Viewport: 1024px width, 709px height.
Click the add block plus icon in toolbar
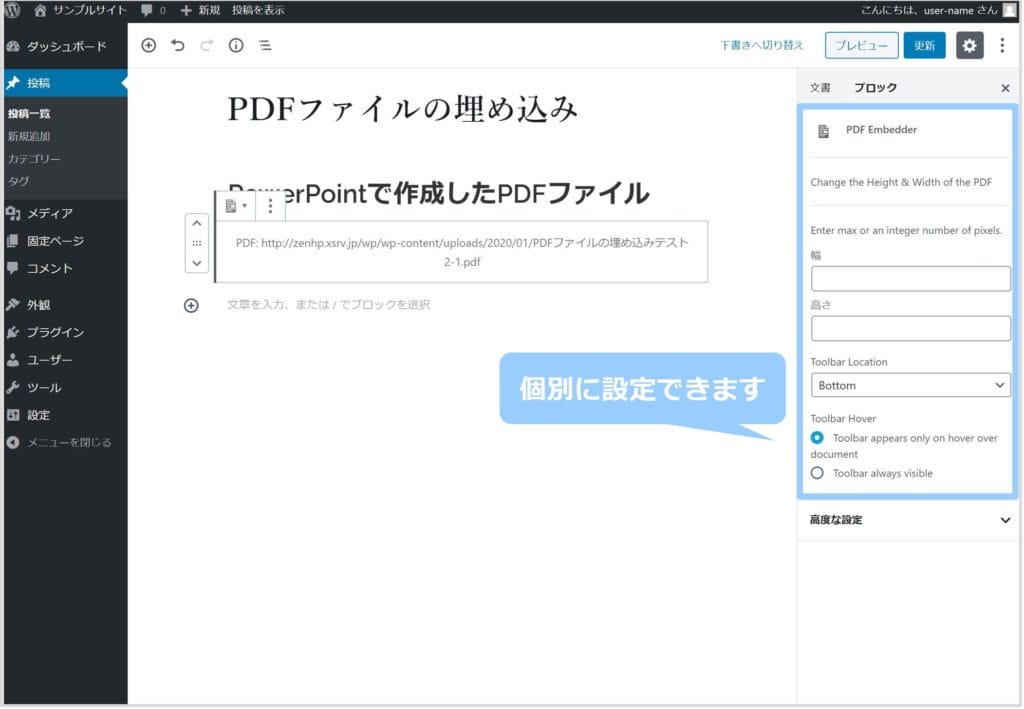click(x=149, y=45)
